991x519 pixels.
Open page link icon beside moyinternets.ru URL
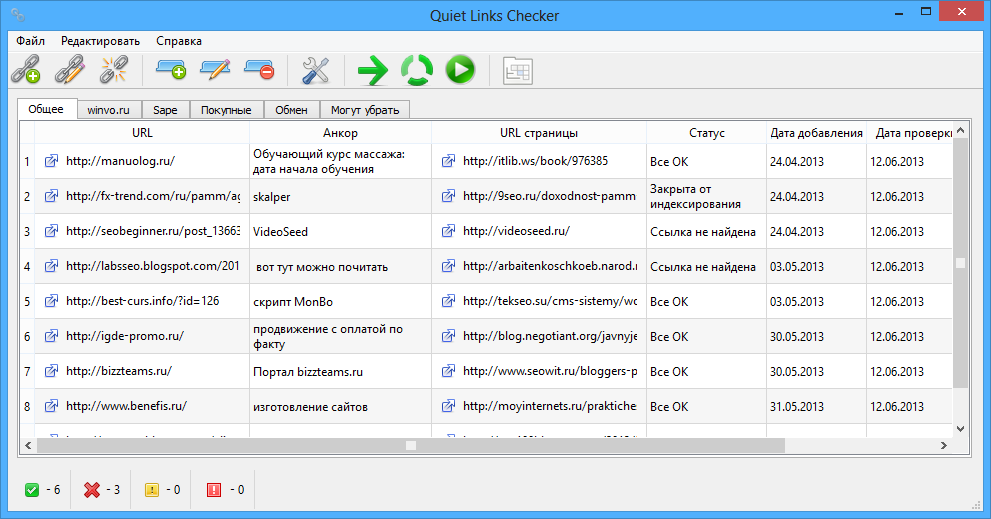pyautogui.click(x=448, y=406)
